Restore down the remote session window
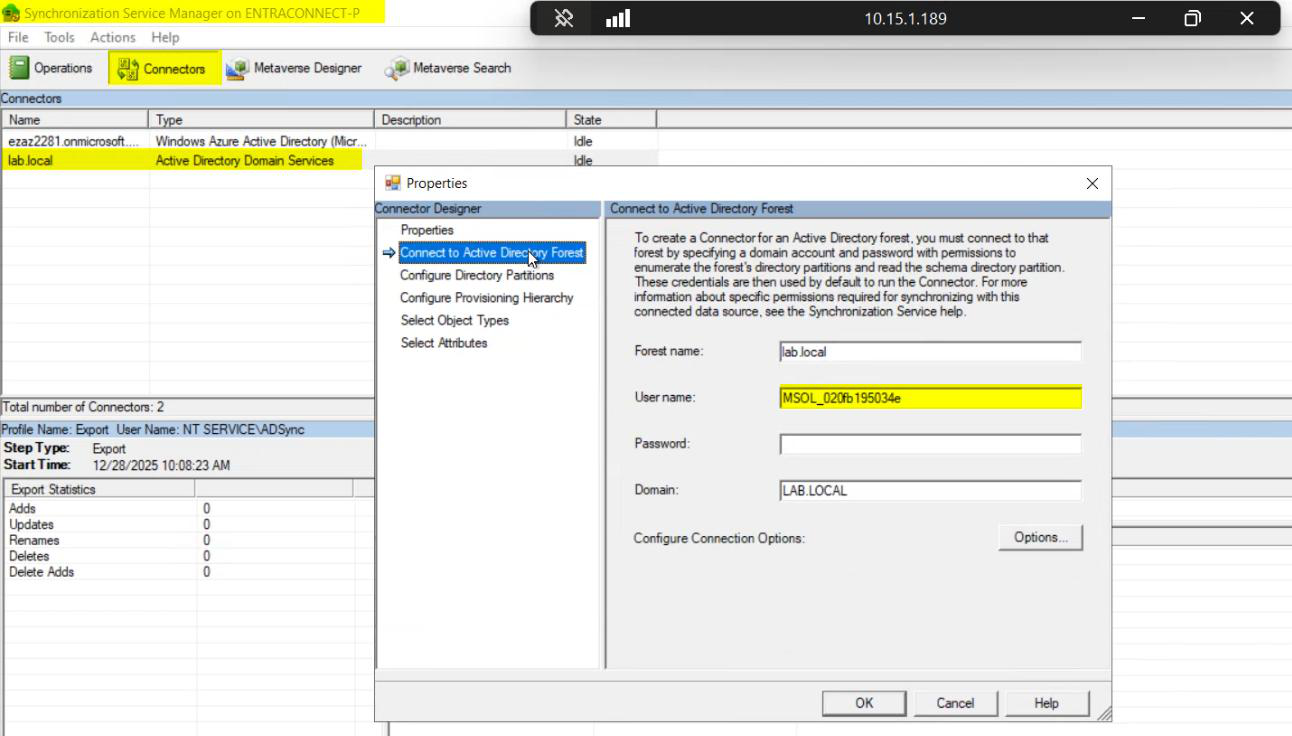 (x=1192, y=18)
